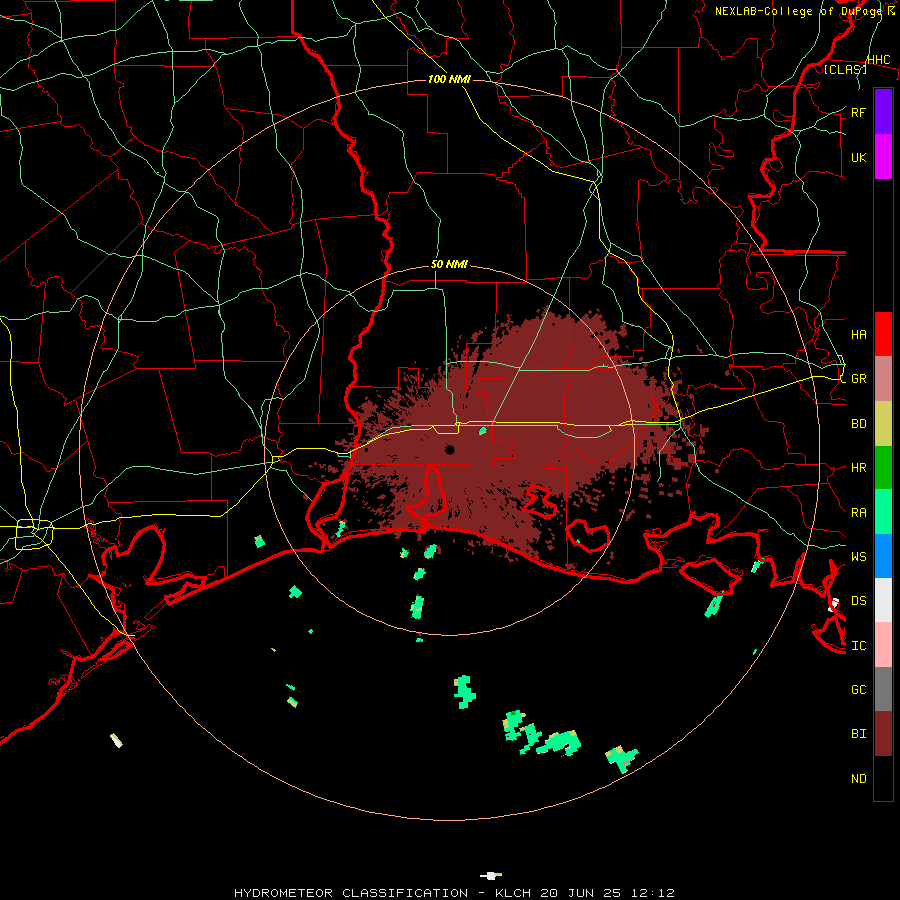The width and height of the screenshot is (900, 900).
Task: Click the 'HA' legend label text
Action: 859,335
